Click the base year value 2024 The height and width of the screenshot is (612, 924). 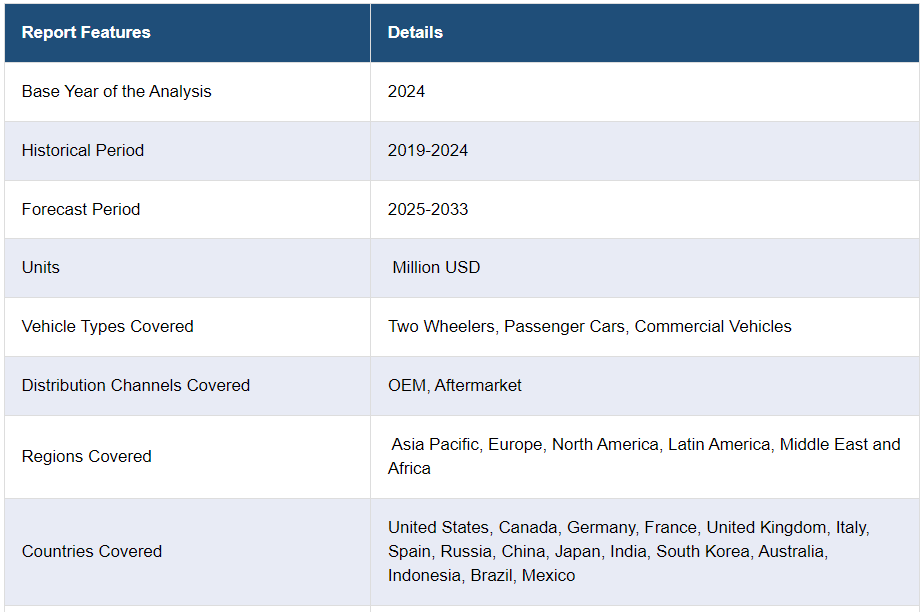click(406, 92)
